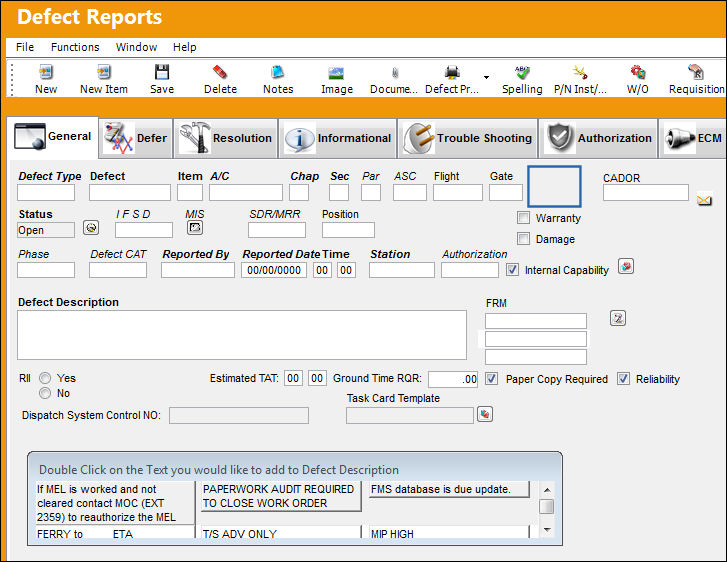
Task: Select the MIP HIGH snippet
Action: tap(449, 533)
